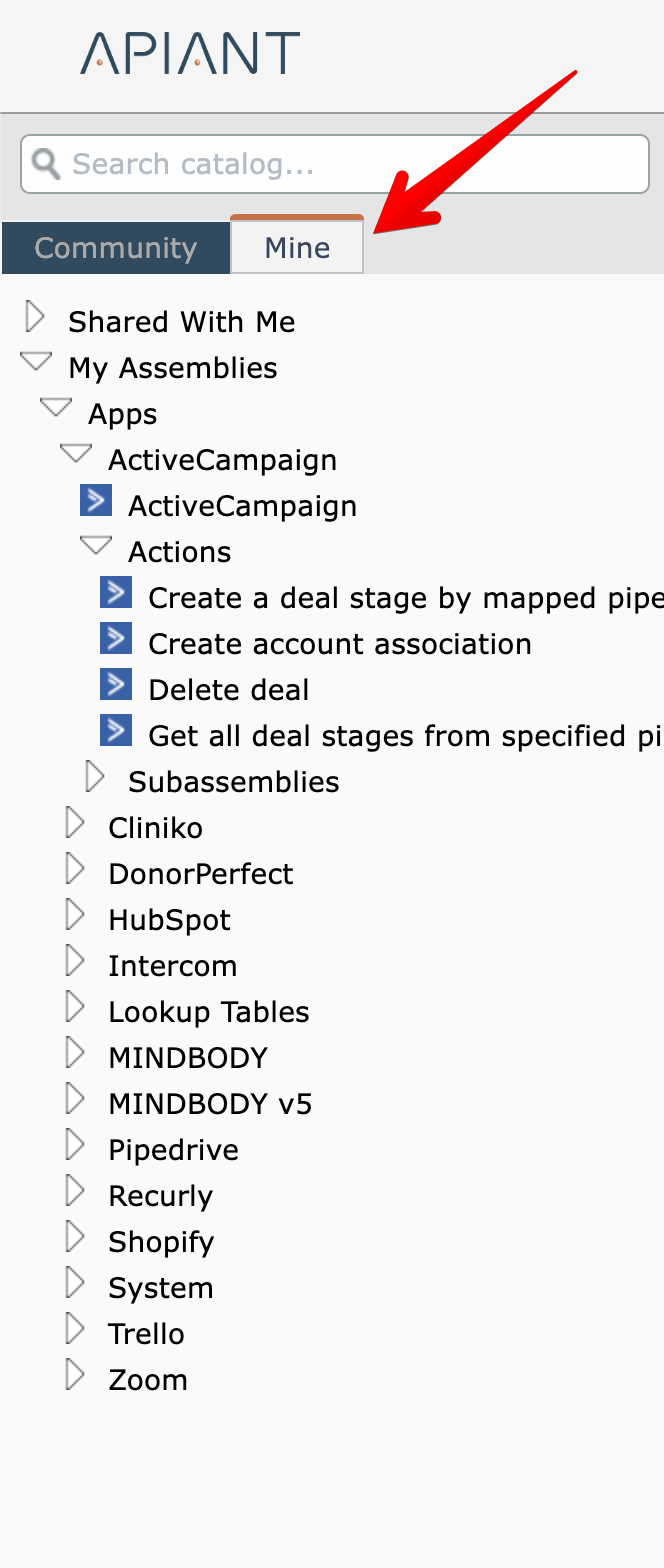Select the Mine tab
This screenshot has width=664, height=1568.
[x=297, y=248]
